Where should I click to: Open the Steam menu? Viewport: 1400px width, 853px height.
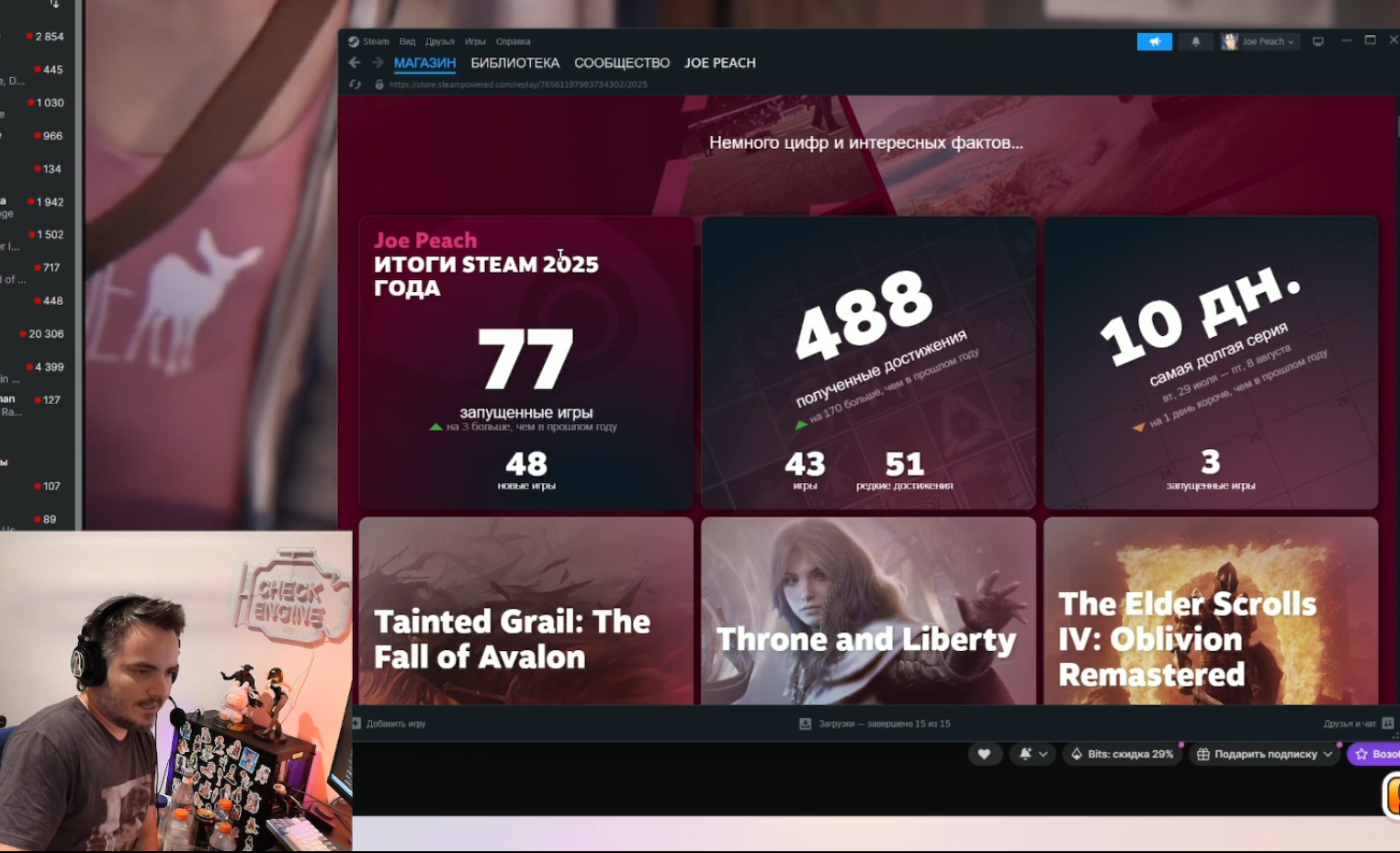376,41
